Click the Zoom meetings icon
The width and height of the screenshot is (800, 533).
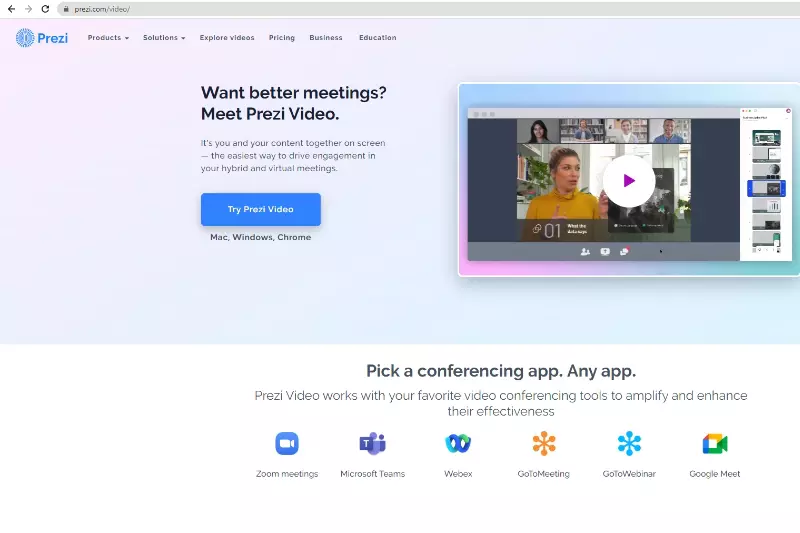(x=287, y=443)
